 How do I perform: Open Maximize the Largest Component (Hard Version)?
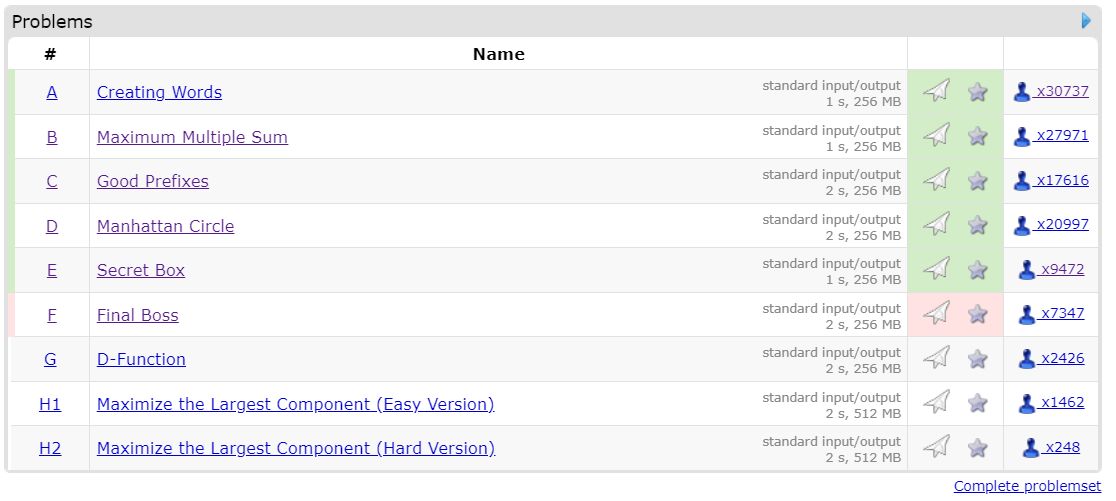[x=296, y=448]
